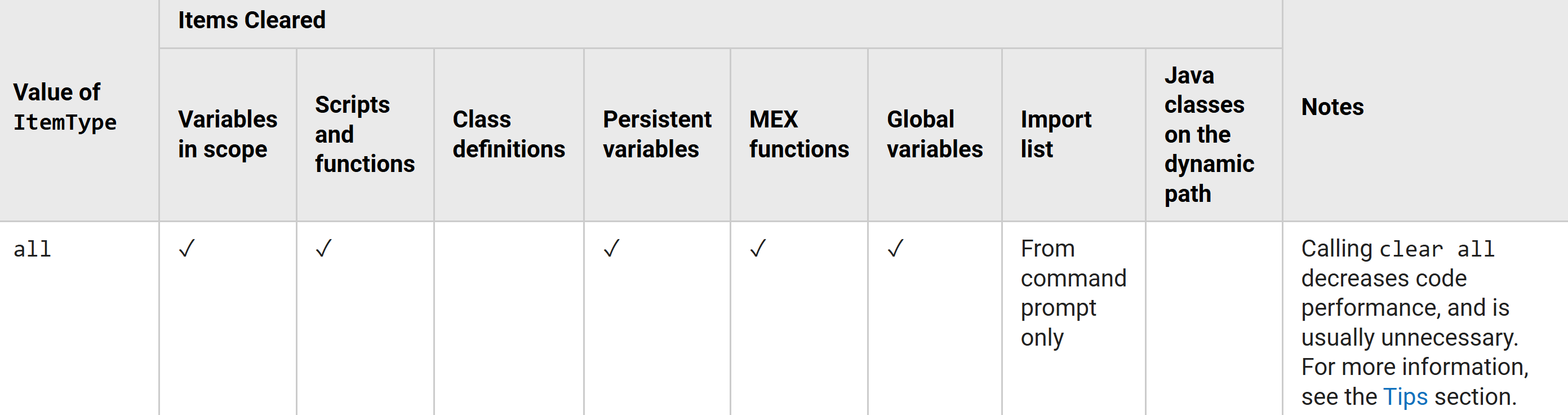Select the Notes column header
Image resolution: width=1568 pixels, height=415 pixels.
coord(1332,107)
